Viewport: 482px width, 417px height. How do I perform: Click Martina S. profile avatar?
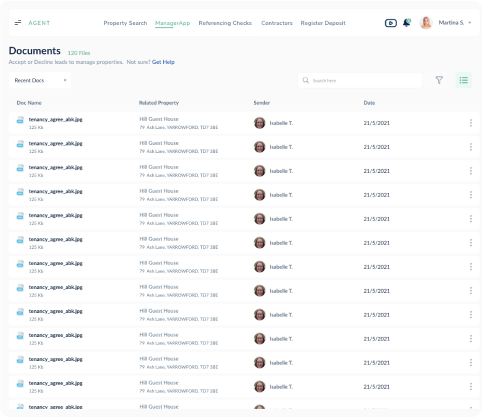click(426, 23)
